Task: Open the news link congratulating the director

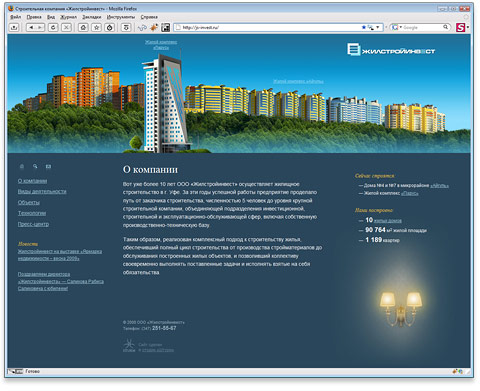Action: (x=61, y=281)
